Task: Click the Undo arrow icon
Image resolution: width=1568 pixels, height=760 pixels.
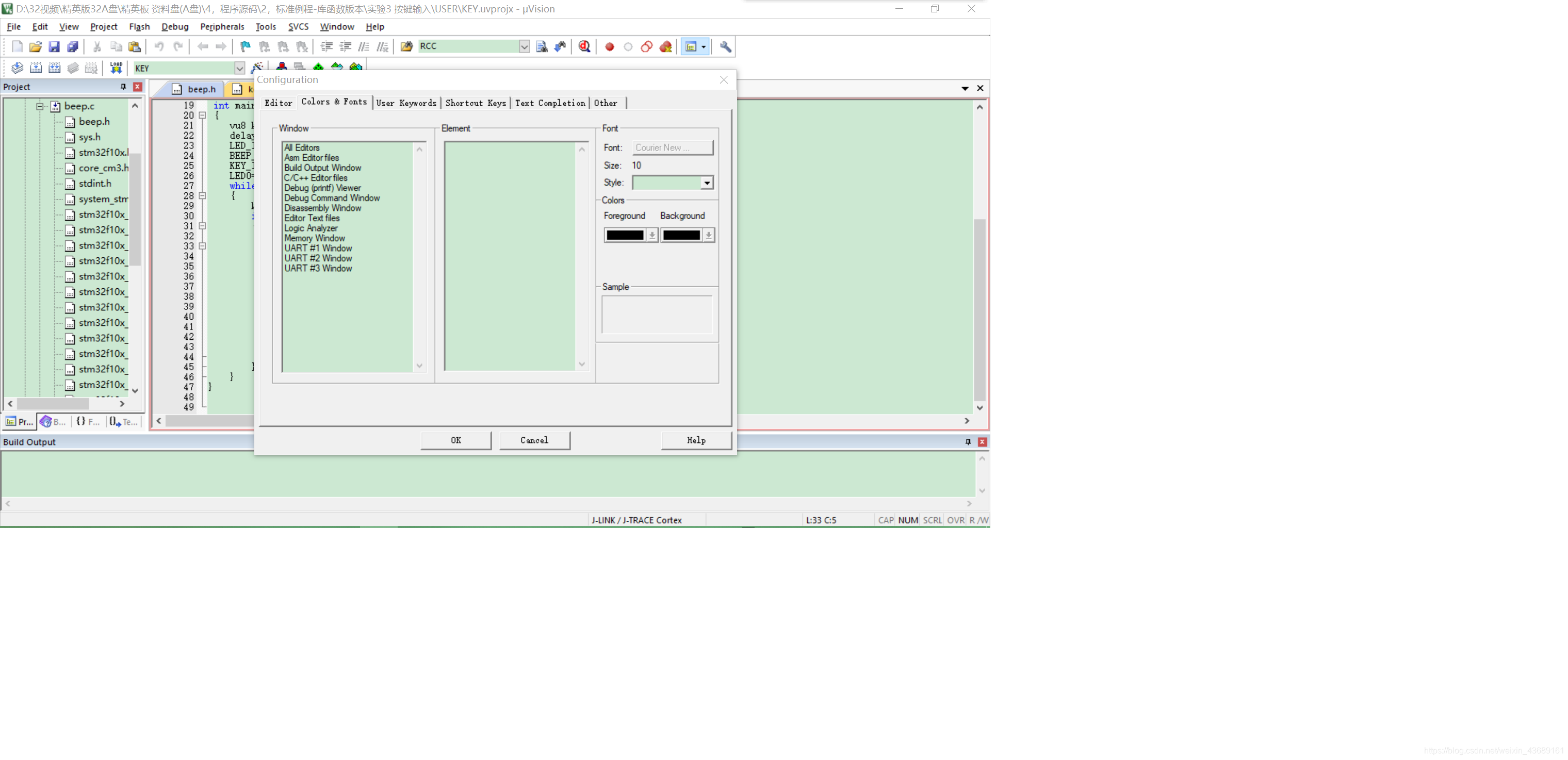Action: (159, 46)
